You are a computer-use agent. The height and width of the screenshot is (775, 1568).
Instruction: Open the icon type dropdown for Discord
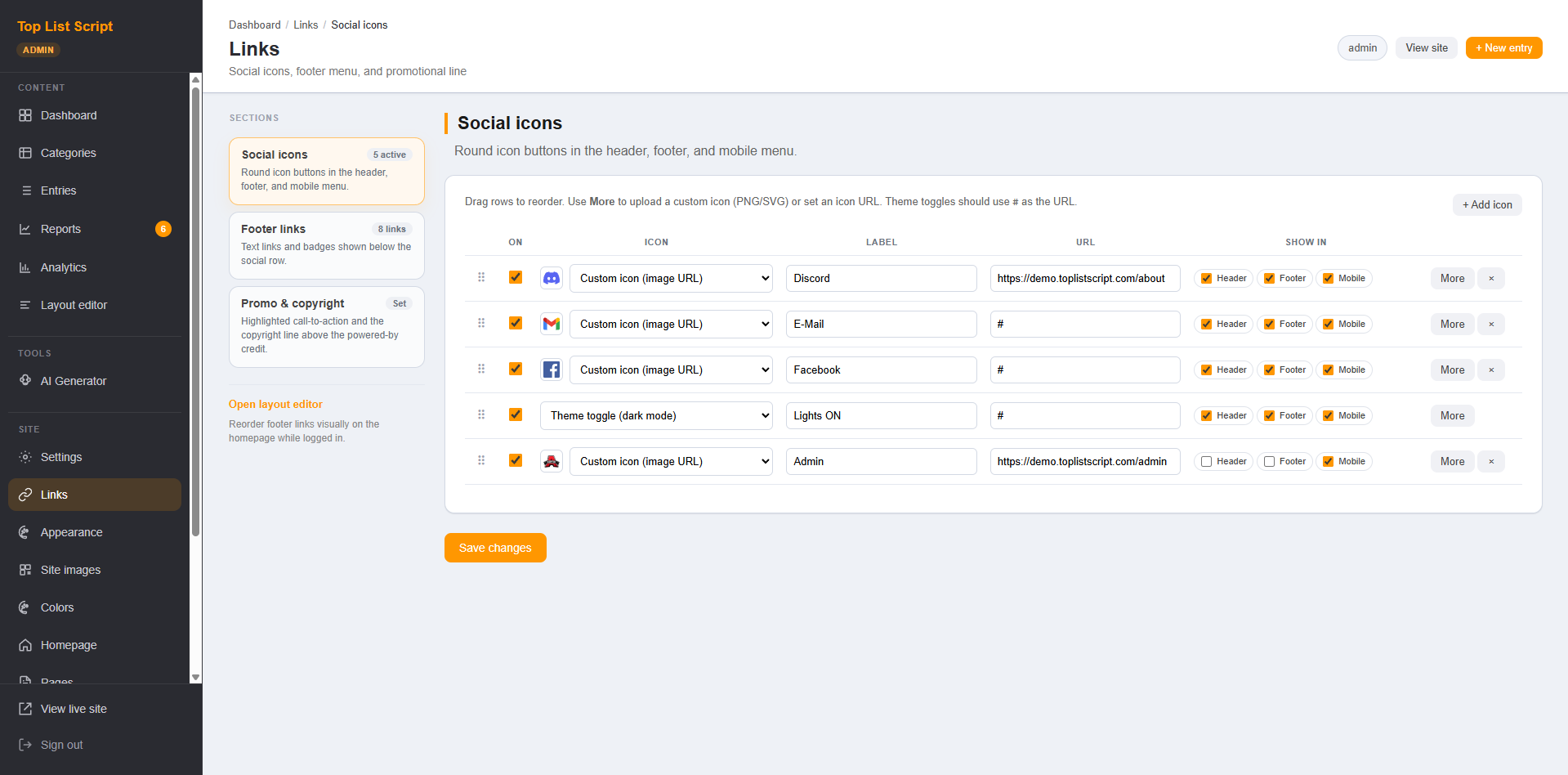[671, 278]
